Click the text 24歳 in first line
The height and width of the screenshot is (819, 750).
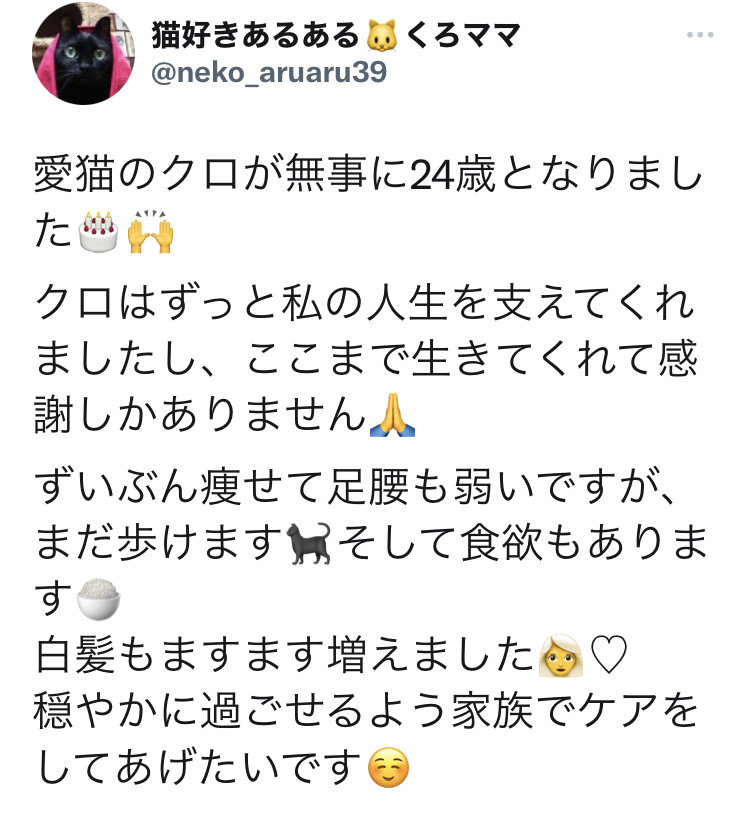452,175
